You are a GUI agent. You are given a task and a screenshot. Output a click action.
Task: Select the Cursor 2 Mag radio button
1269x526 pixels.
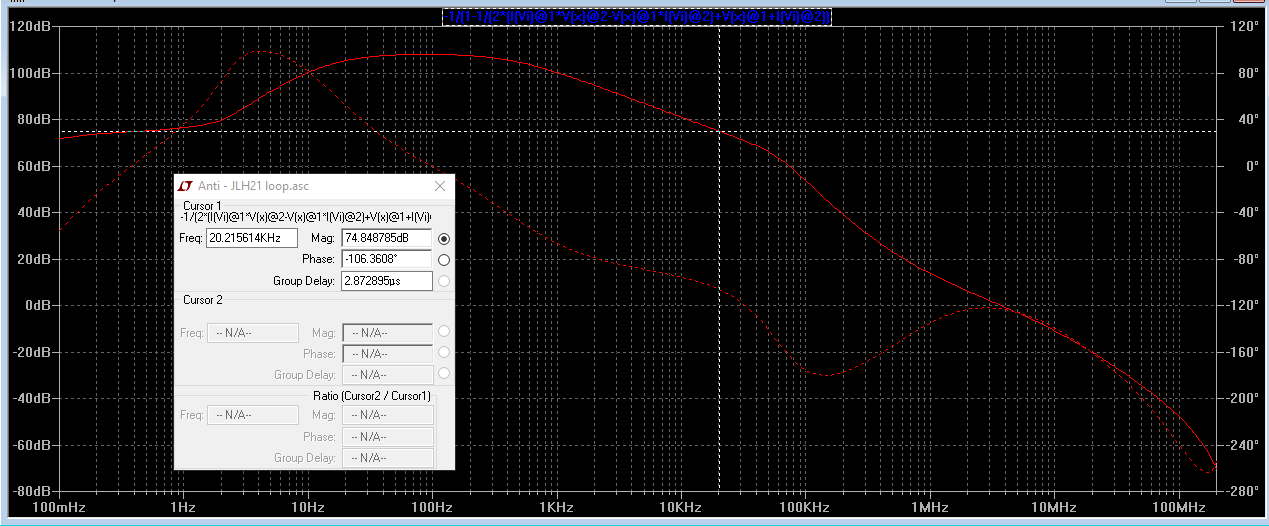[444, 332]
